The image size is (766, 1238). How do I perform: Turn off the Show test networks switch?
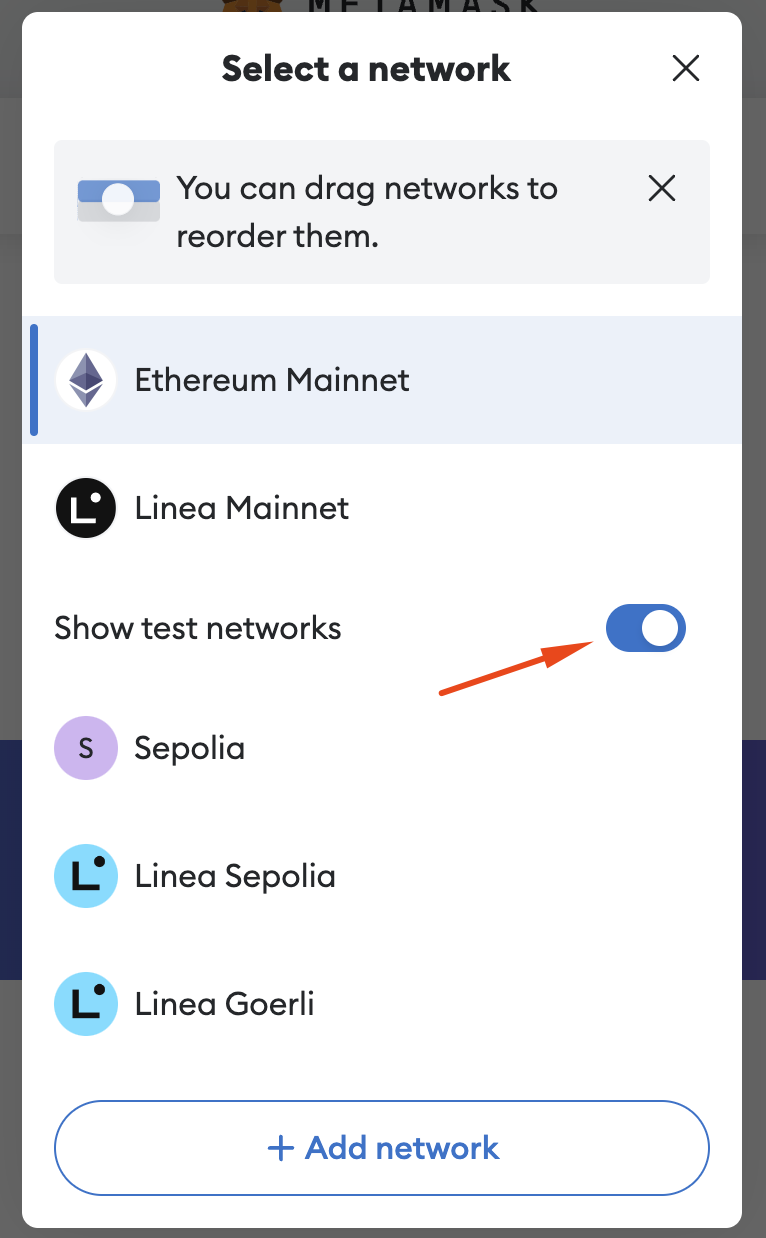coord(646,628)
